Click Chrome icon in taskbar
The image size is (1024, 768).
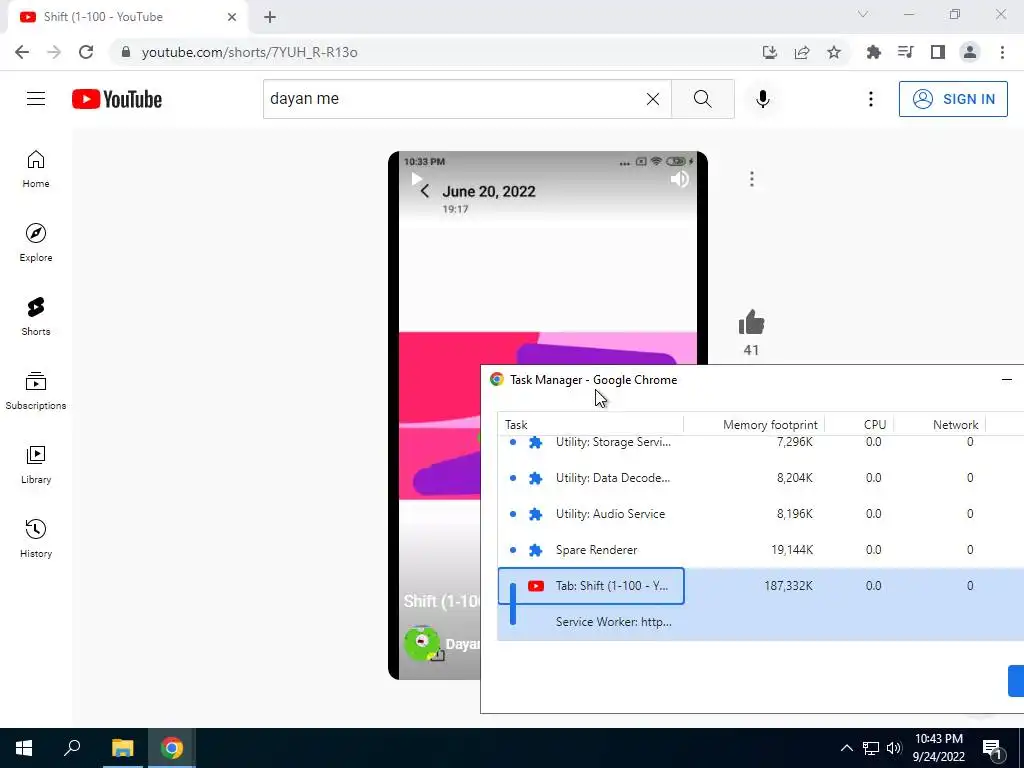pyautogui.click(x=172, y=748)
